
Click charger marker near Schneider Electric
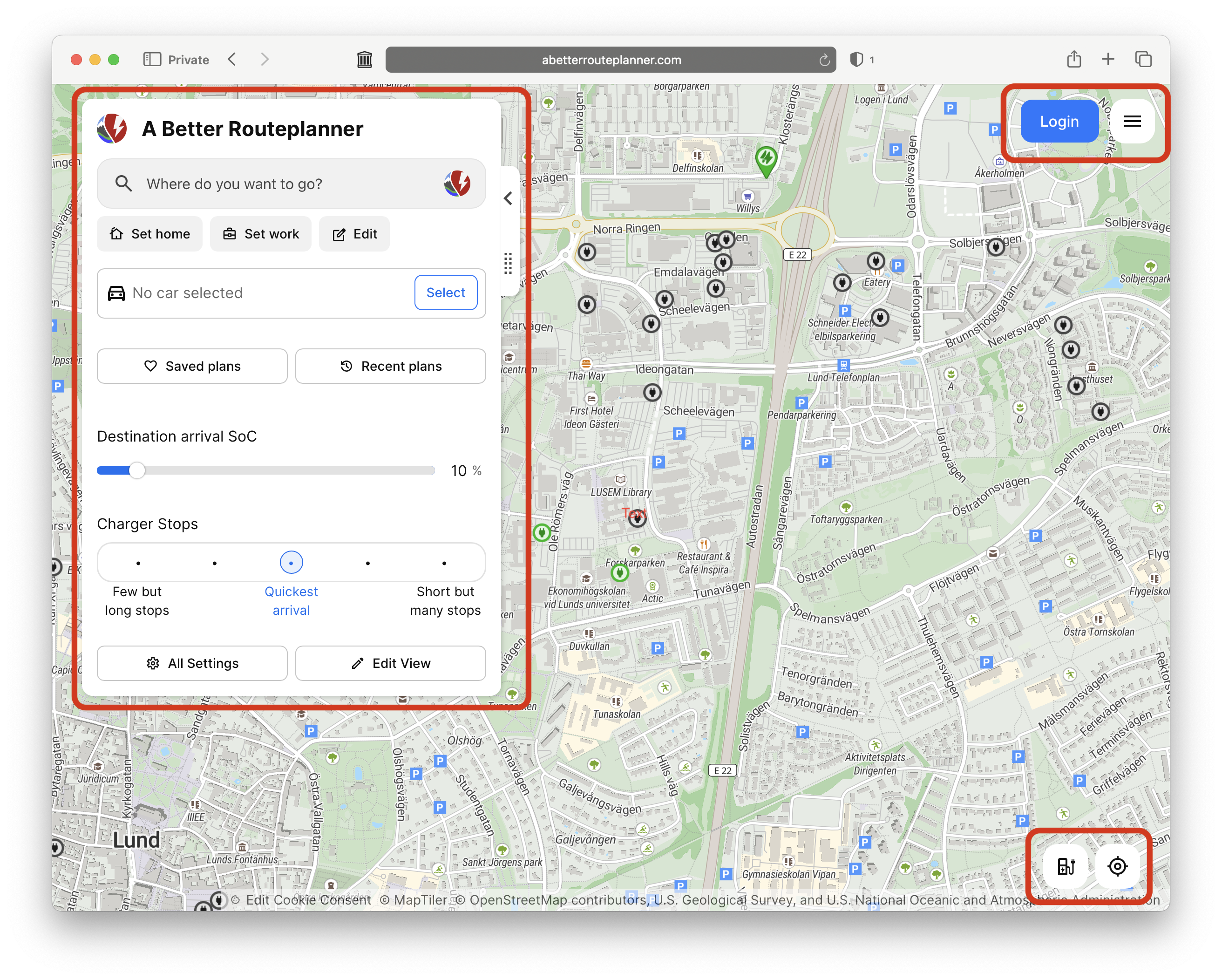(x=880, y=317)
